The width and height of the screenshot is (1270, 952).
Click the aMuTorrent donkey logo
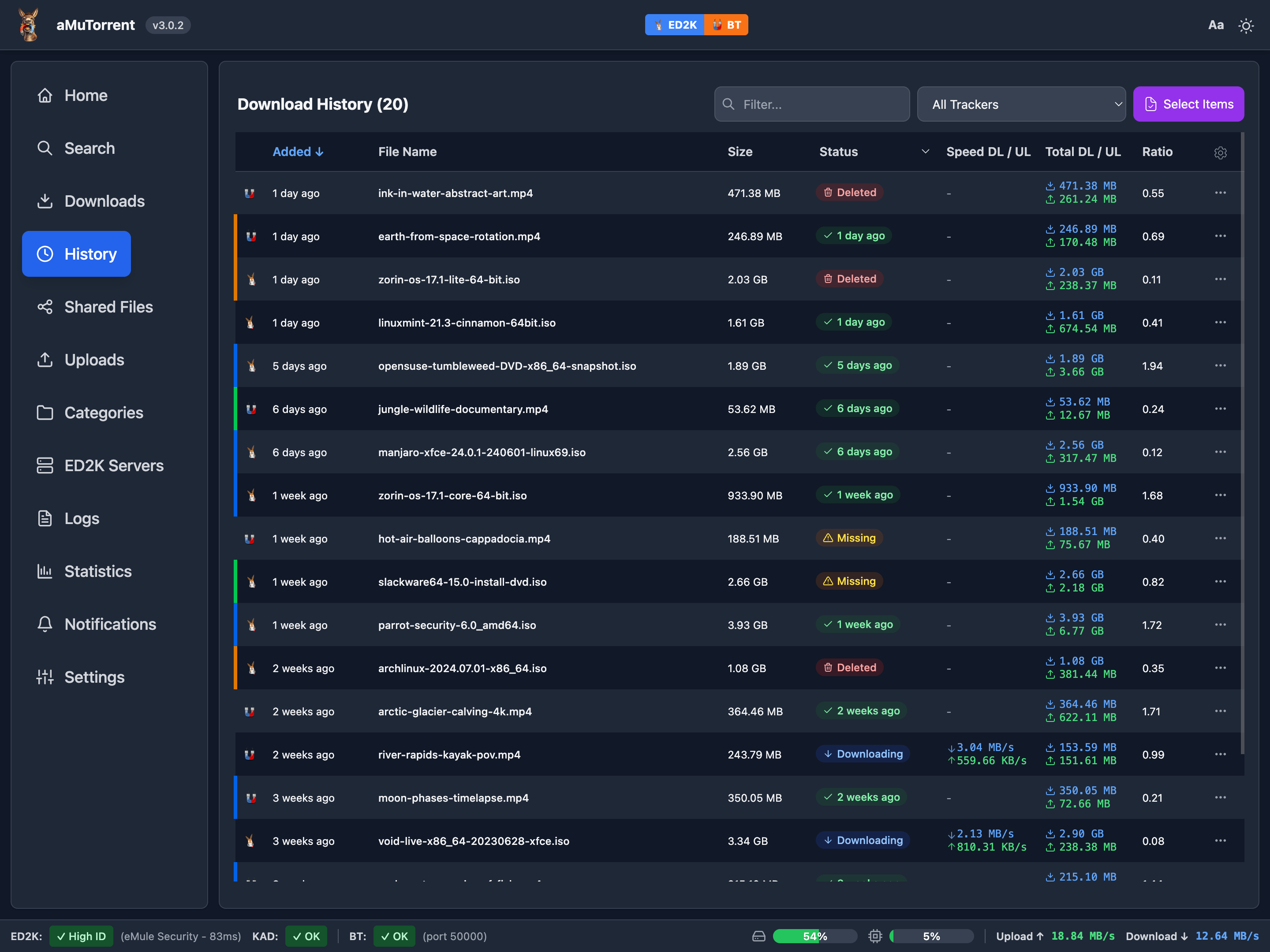pyautogui.click(x=29, y=25)
